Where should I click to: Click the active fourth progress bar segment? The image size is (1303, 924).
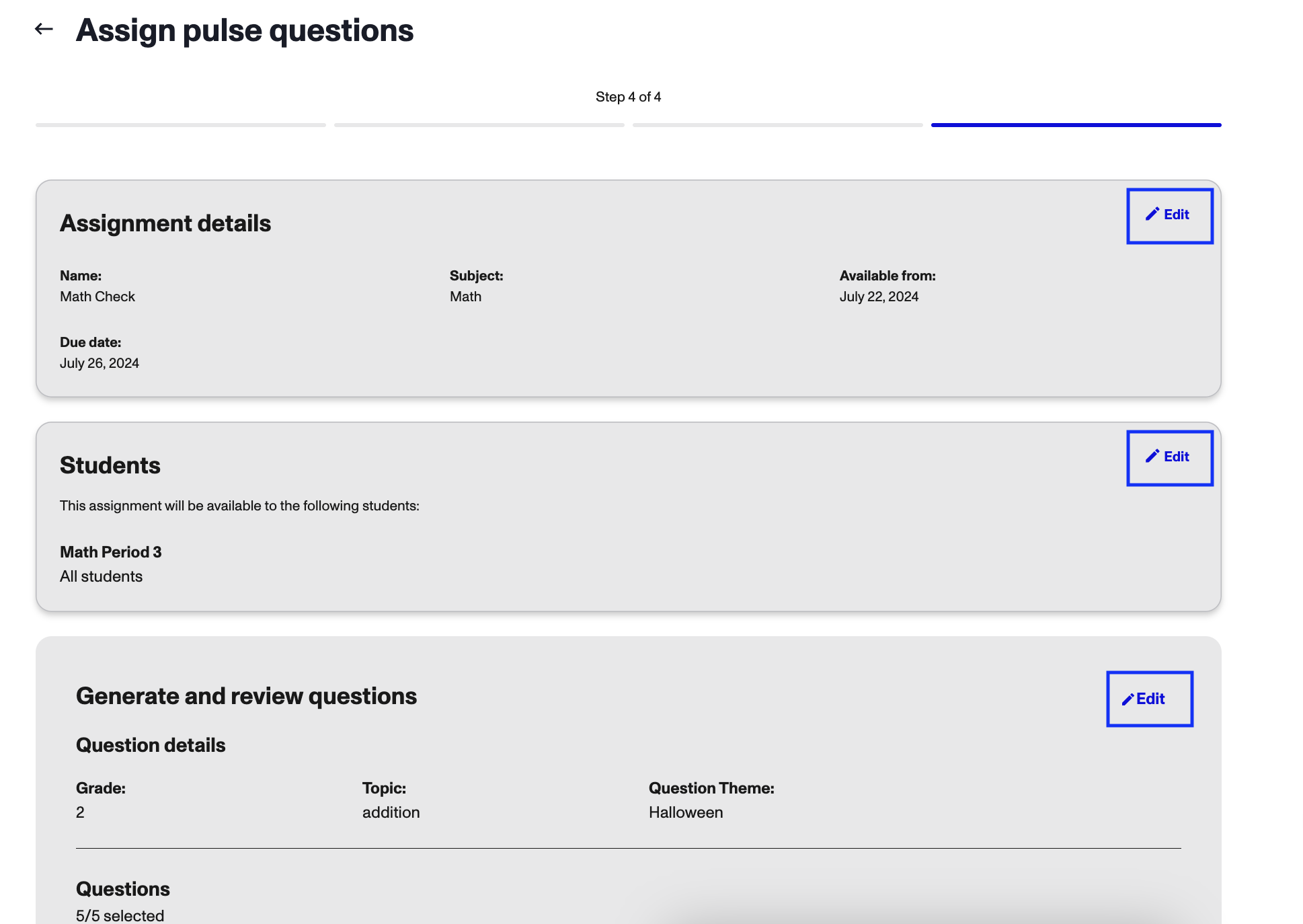point(1076,125)
